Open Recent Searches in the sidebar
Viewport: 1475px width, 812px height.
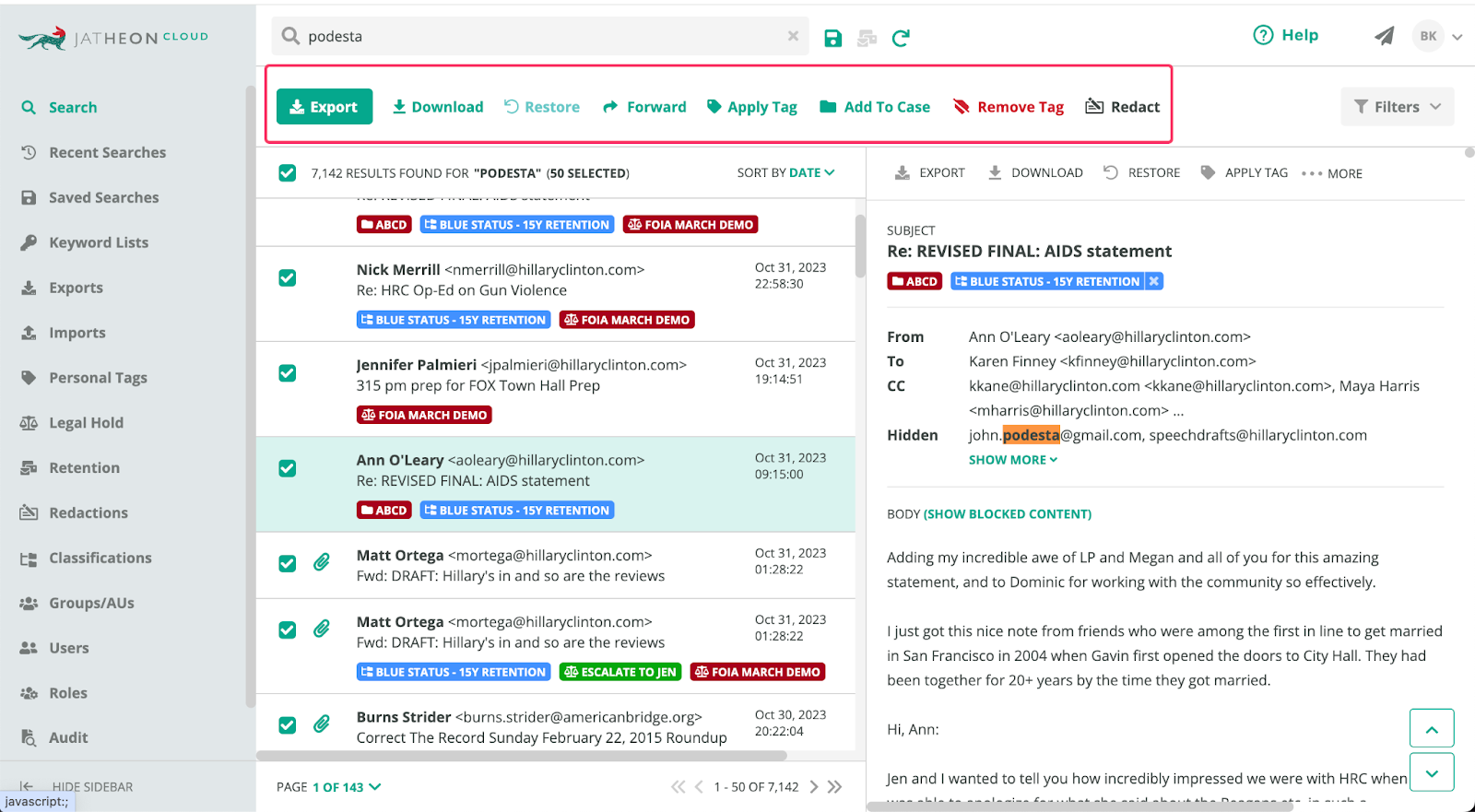click(x=108, y=153)
